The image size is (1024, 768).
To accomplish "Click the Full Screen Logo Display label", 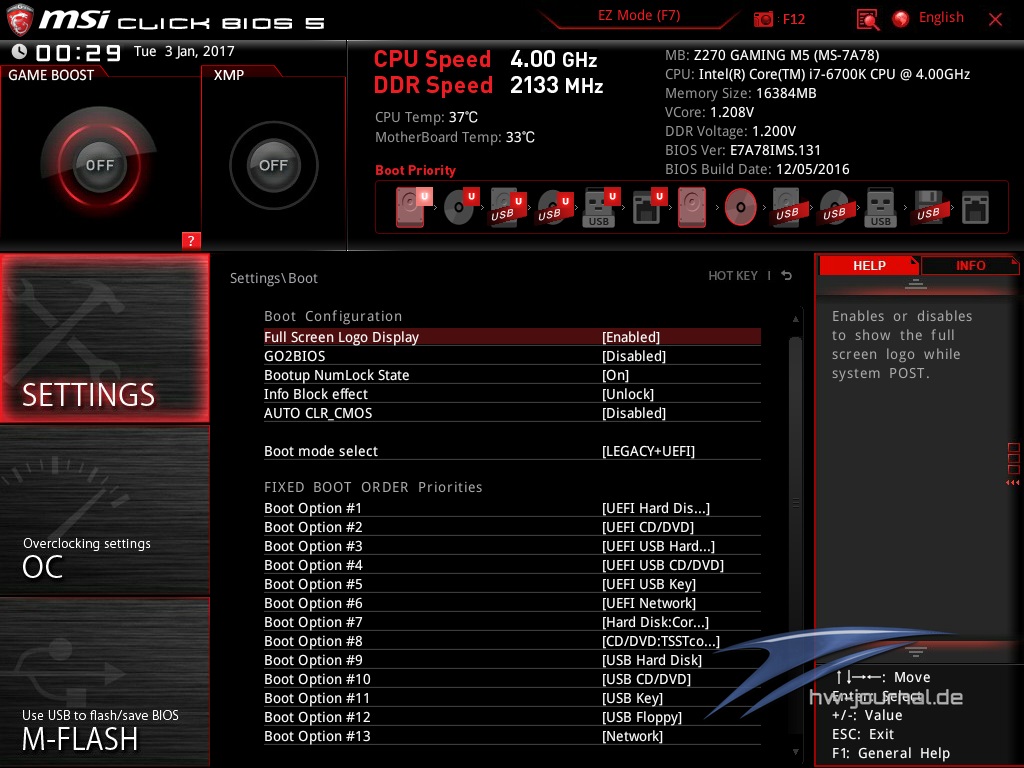I will pyautogui.click(x=341, y=337).
